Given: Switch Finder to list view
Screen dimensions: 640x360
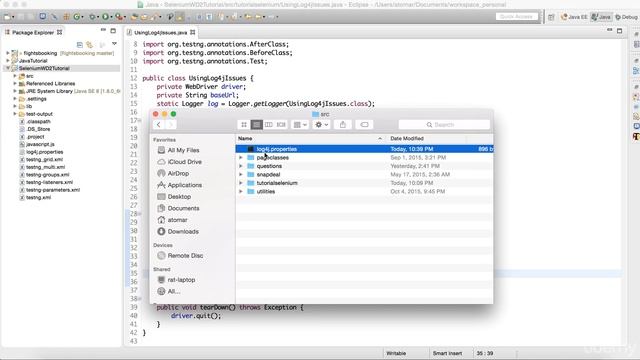Looking at the screenshot, I should (256, 124).
